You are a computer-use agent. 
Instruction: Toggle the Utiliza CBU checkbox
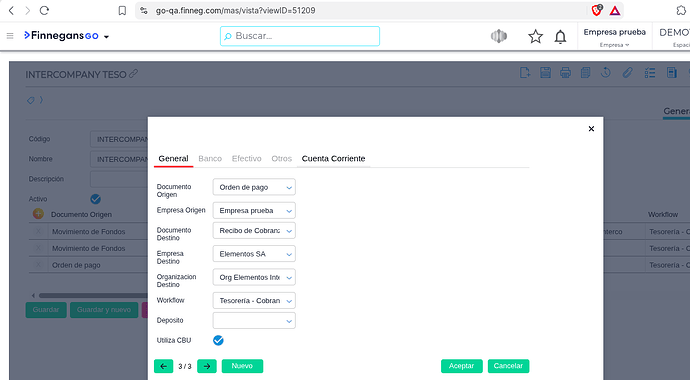pos(218,340)
